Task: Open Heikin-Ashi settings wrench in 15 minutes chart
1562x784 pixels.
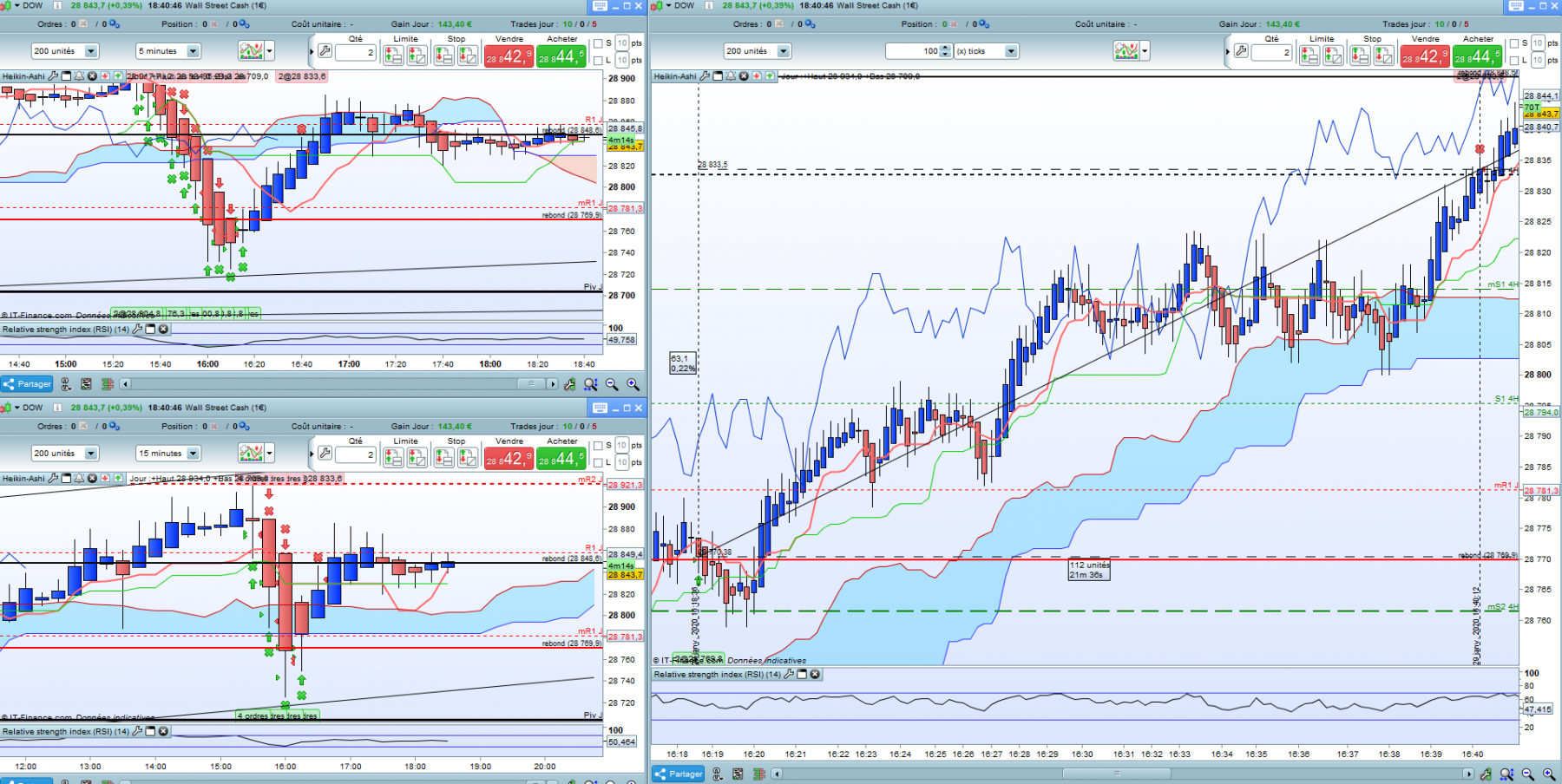Action: [x=54, y=478]
